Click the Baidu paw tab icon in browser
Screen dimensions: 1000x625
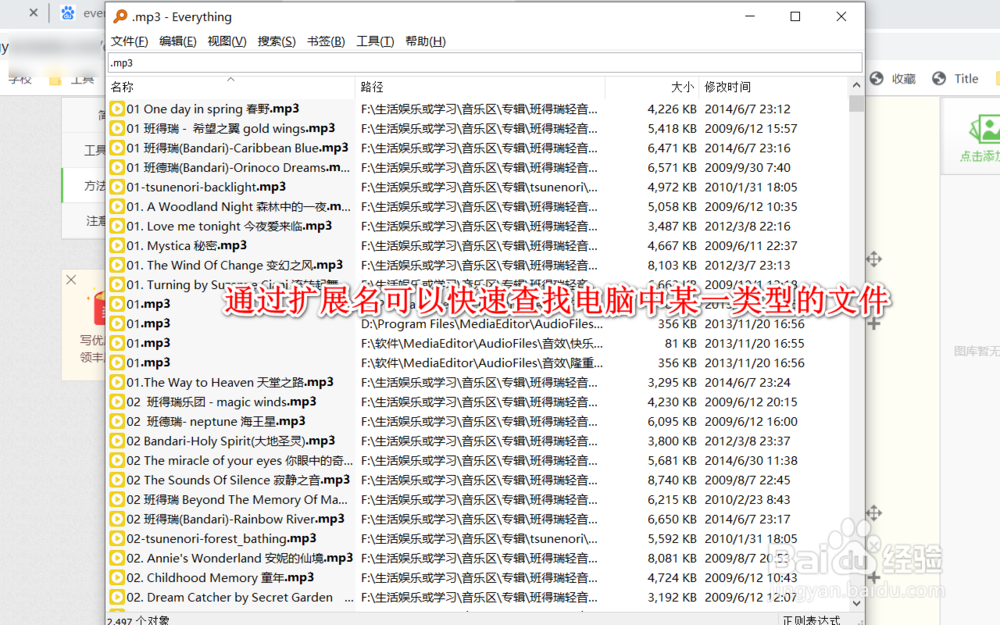(68, 12)
